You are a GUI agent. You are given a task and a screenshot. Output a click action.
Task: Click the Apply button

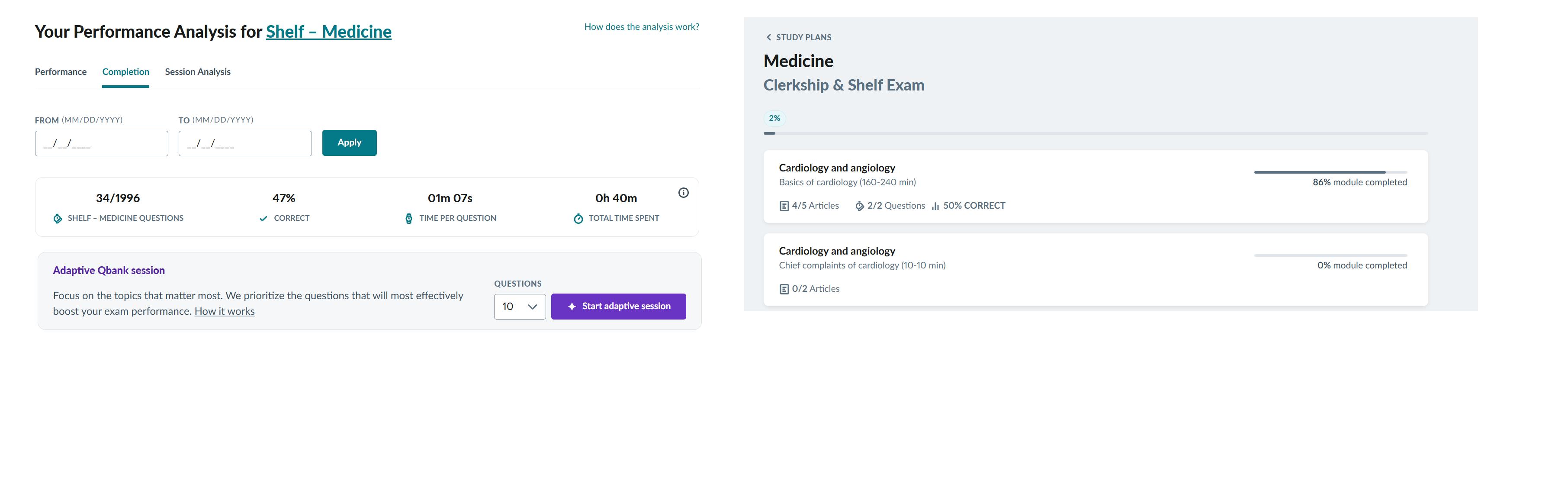tap(350, 143)
